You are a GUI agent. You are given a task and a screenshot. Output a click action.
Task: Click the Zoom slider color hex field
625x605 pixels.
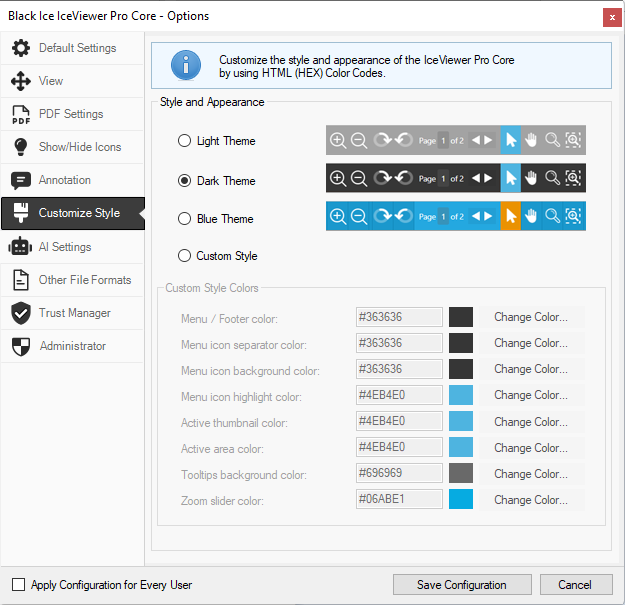coord(399,499)
